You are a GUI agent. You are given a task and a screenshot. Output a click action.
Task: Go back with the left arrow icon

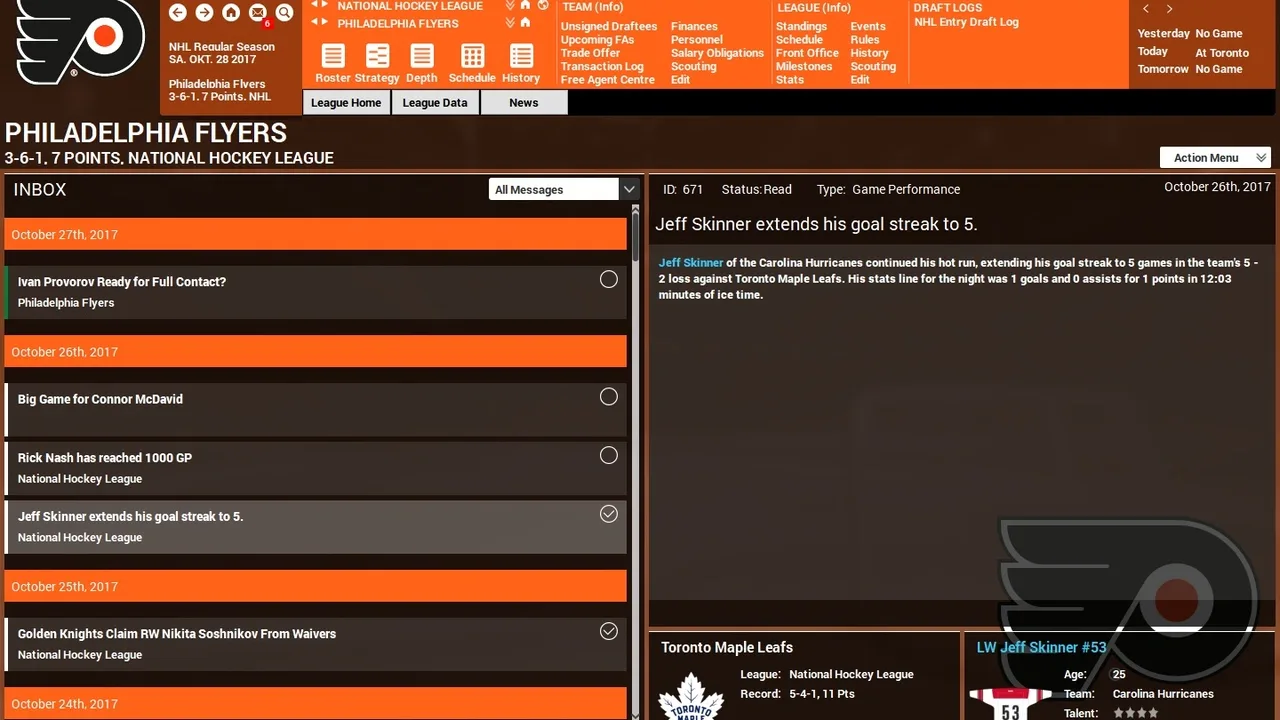click(x=178, y=13)
